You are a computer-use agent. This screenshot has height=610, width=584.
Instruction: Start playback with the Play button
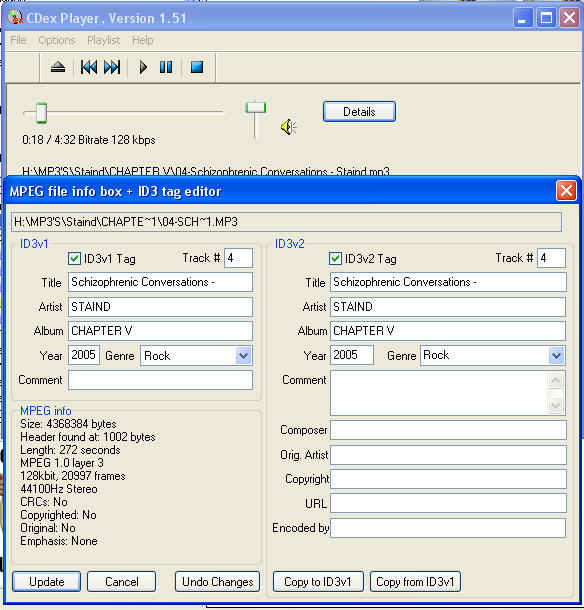coord(143,67)
